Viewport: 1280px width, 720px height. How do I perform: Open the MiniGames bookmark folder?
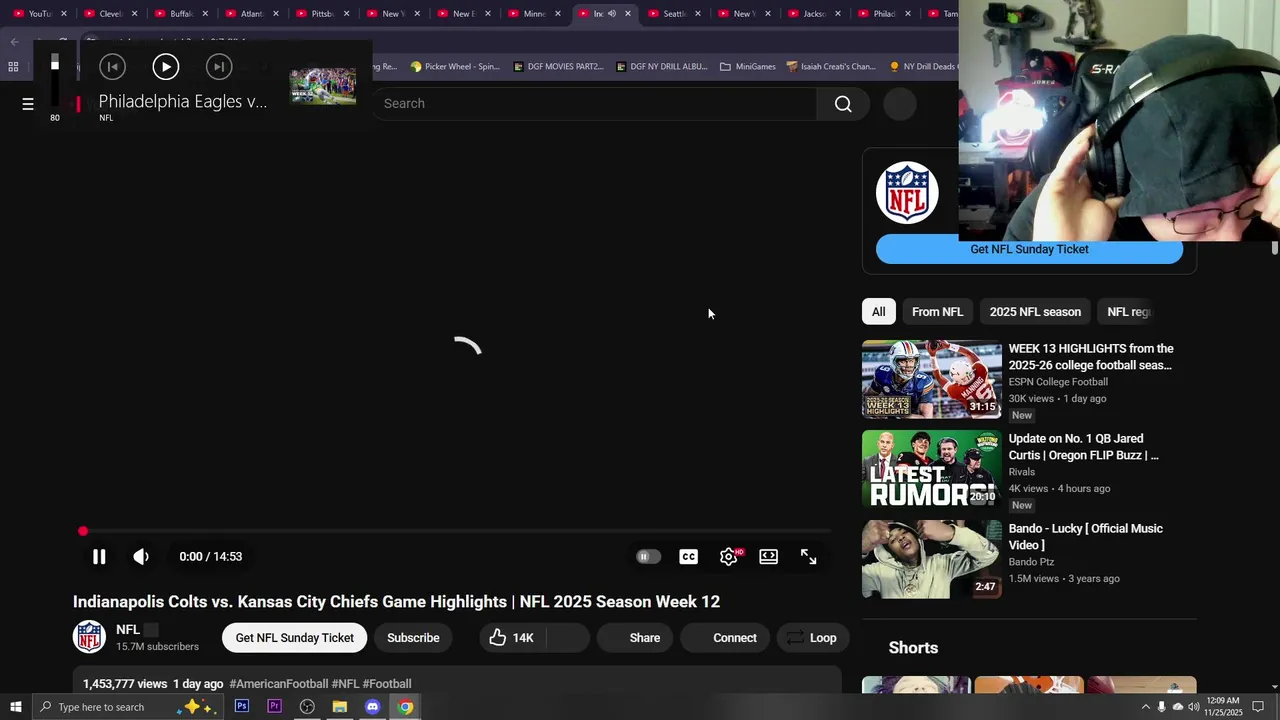click(747, 66)
